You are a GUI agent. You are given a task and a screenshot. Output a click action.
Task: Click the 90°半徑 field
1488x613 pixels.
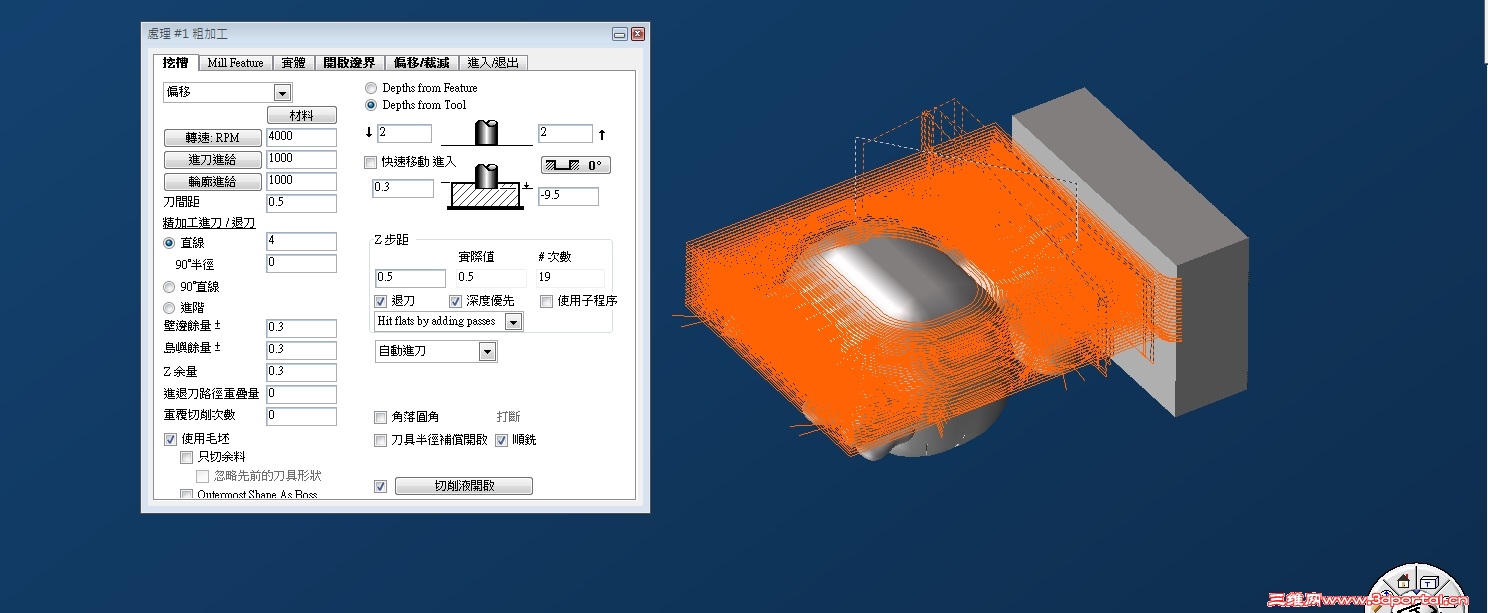[302, 264]
